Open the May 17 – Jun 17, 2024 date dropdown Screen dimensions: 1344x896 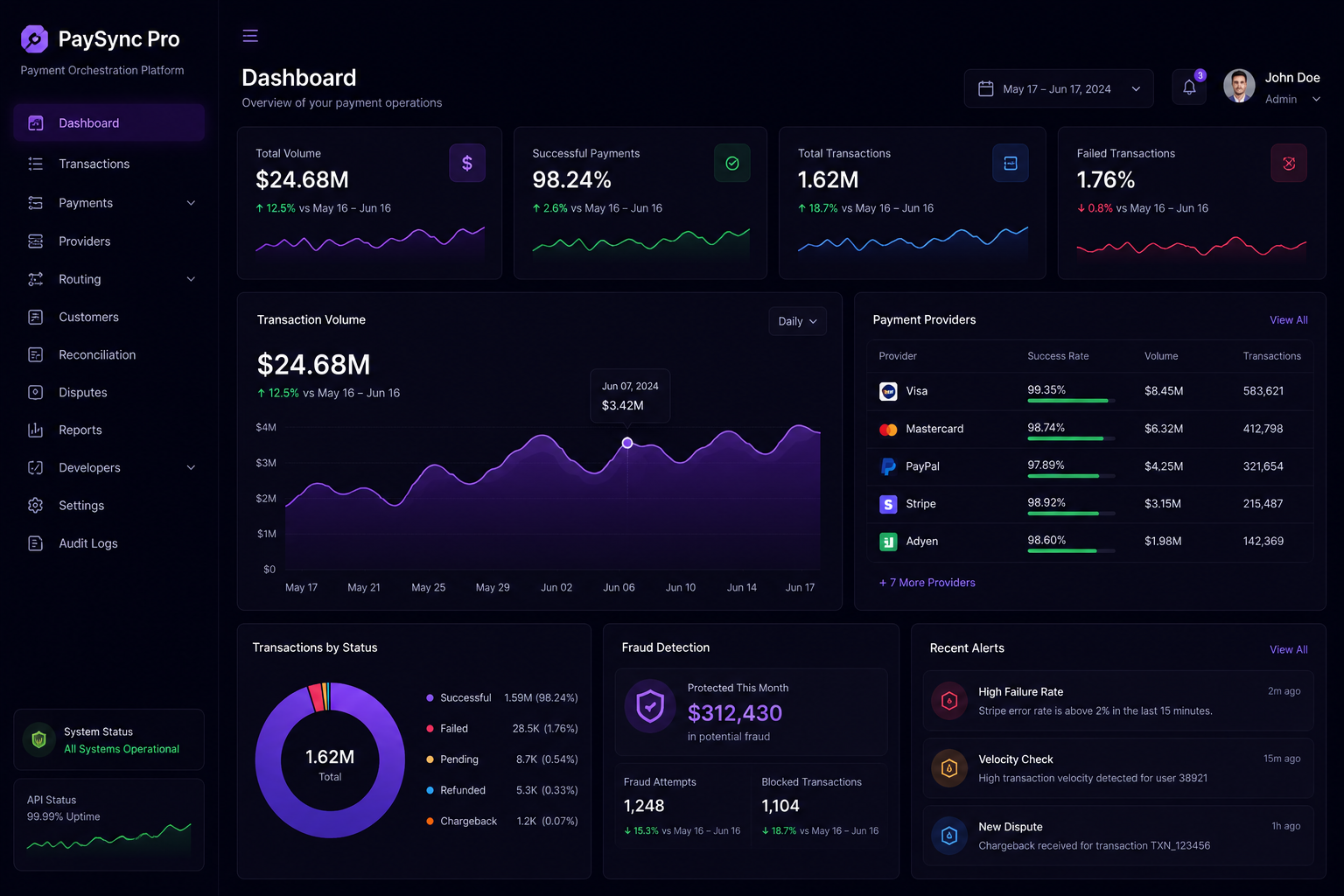[1059, 88]
